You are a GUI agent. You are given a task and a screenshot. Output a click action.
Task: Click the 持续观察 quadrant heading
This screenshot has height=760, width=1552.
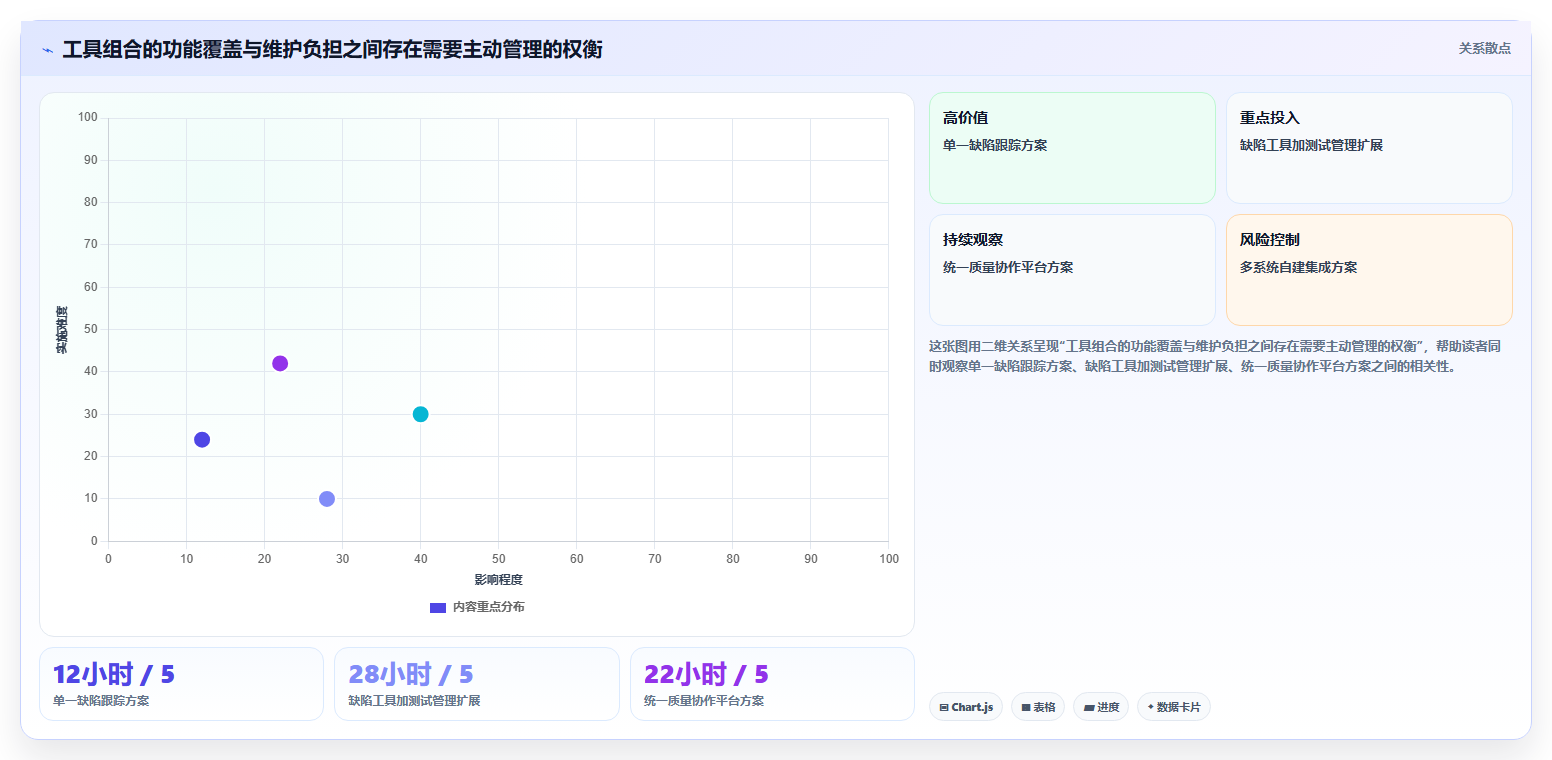(973, 240)
